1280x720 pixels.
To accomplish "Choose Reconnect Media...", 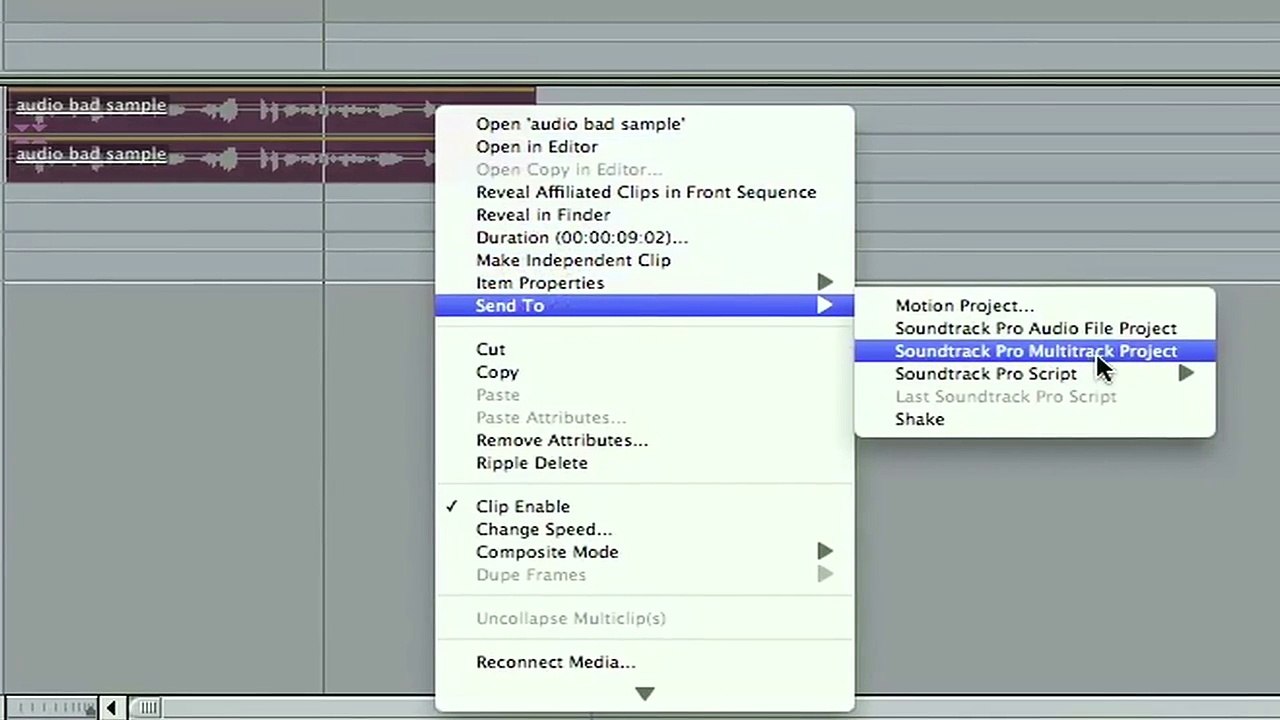I will (645, 662).
